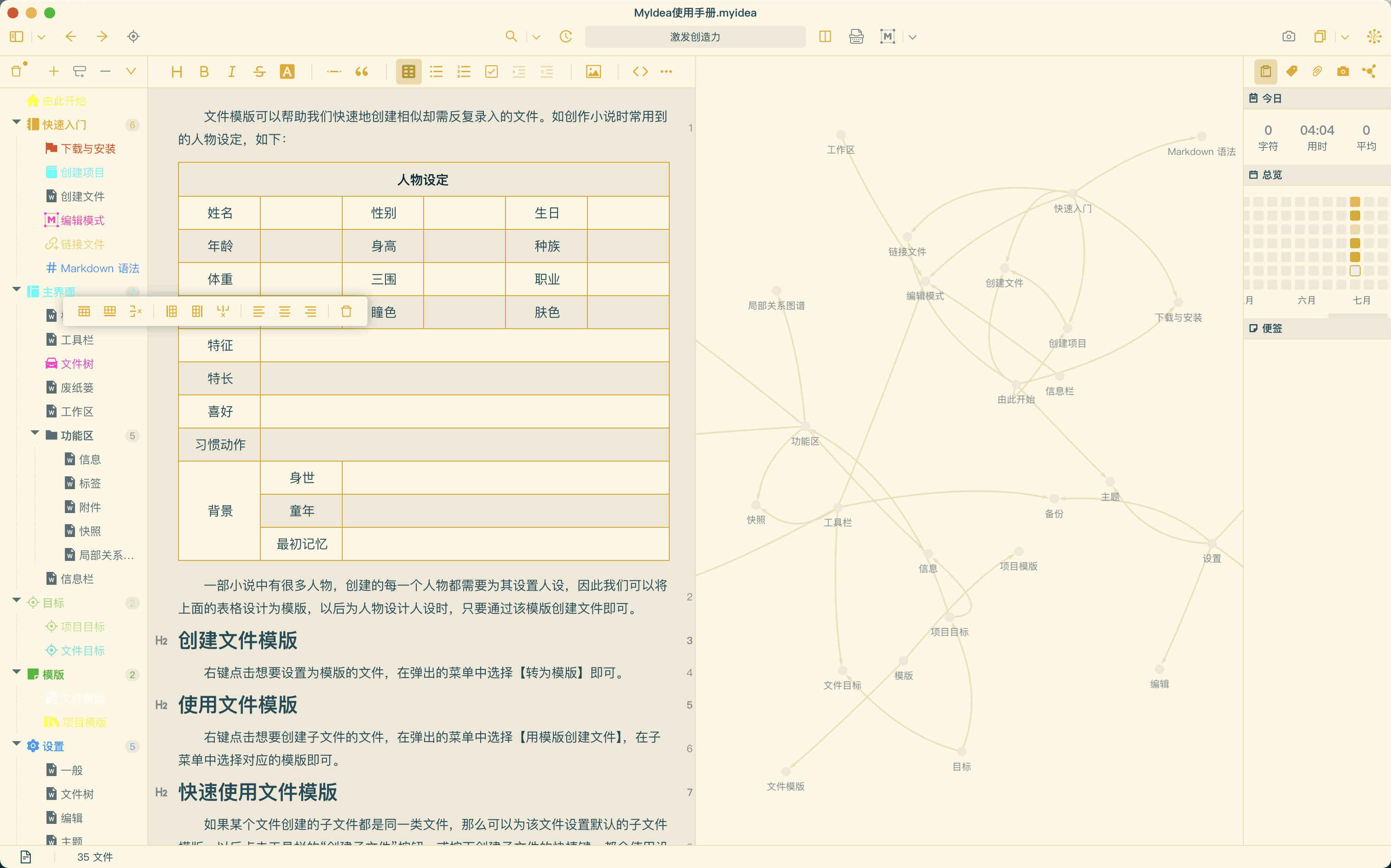Open the search options dropdown arrow

(x=536, y=37)
